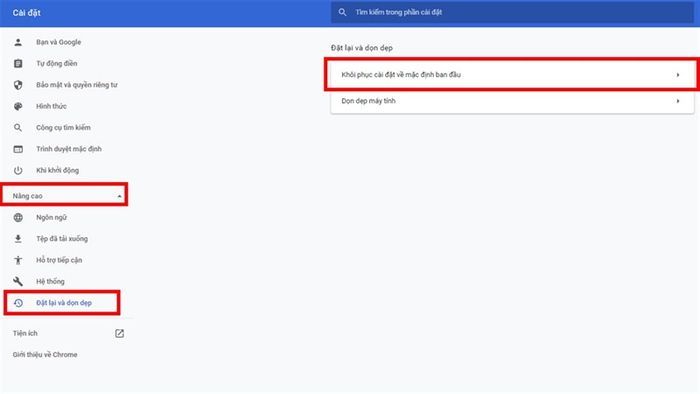The height and width of the screenshot is (394, 700).
Task: Go to Bảo mật và quyền riêng tư
Action: [x=77, y=85]
